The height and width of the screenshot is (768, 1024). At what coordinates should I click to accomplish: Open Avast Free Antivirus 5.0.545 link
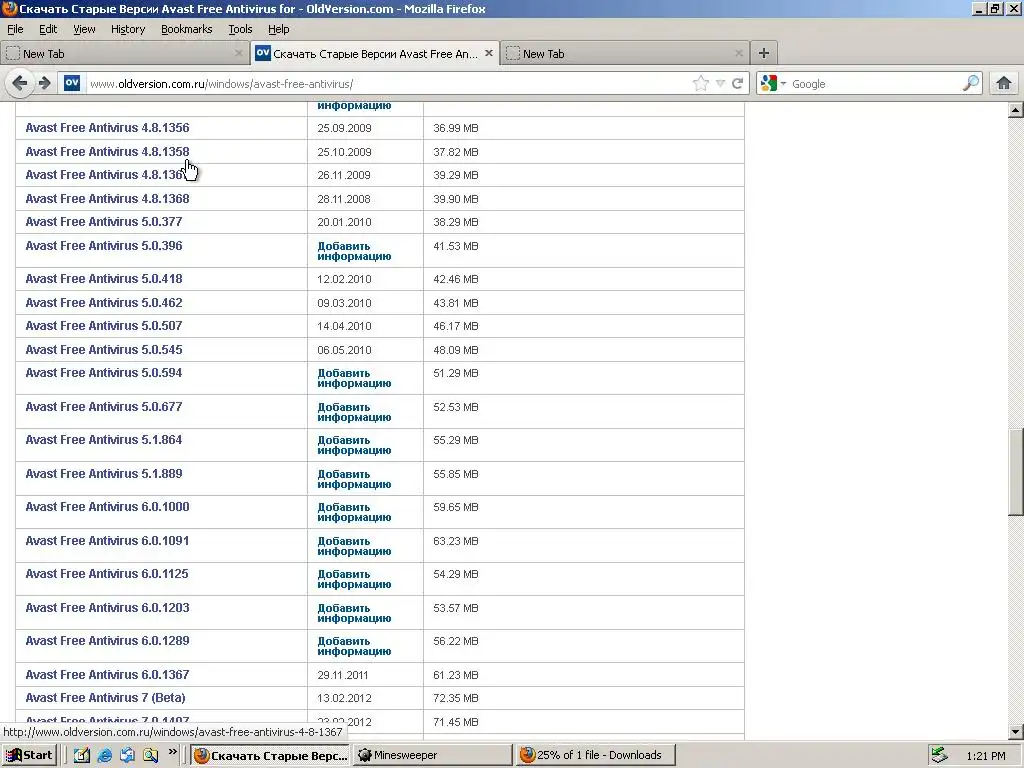tap(104, 350)
